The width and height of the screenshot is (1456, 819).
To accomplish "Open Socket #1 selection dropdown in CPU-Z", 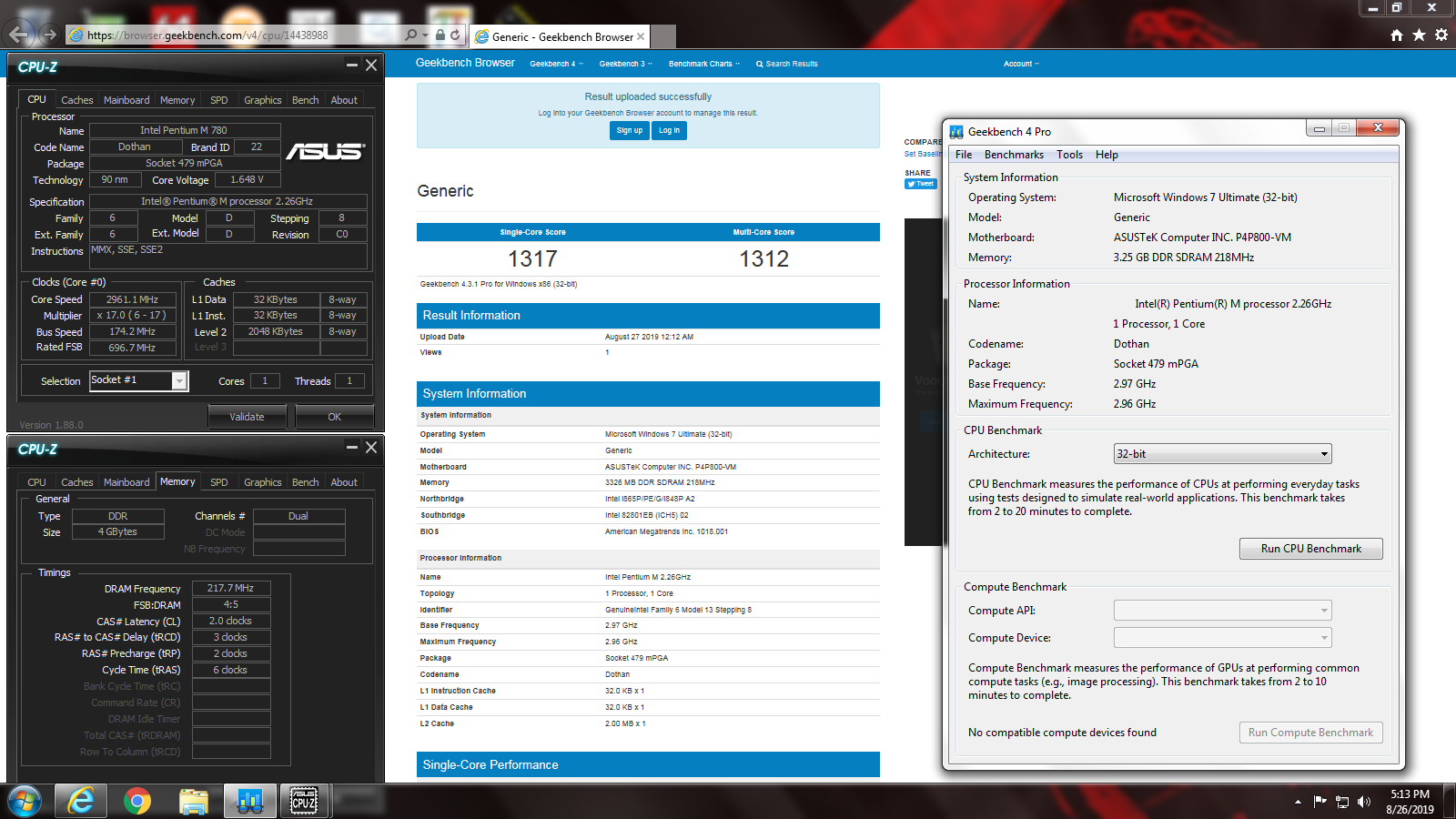I will (138, 380).
